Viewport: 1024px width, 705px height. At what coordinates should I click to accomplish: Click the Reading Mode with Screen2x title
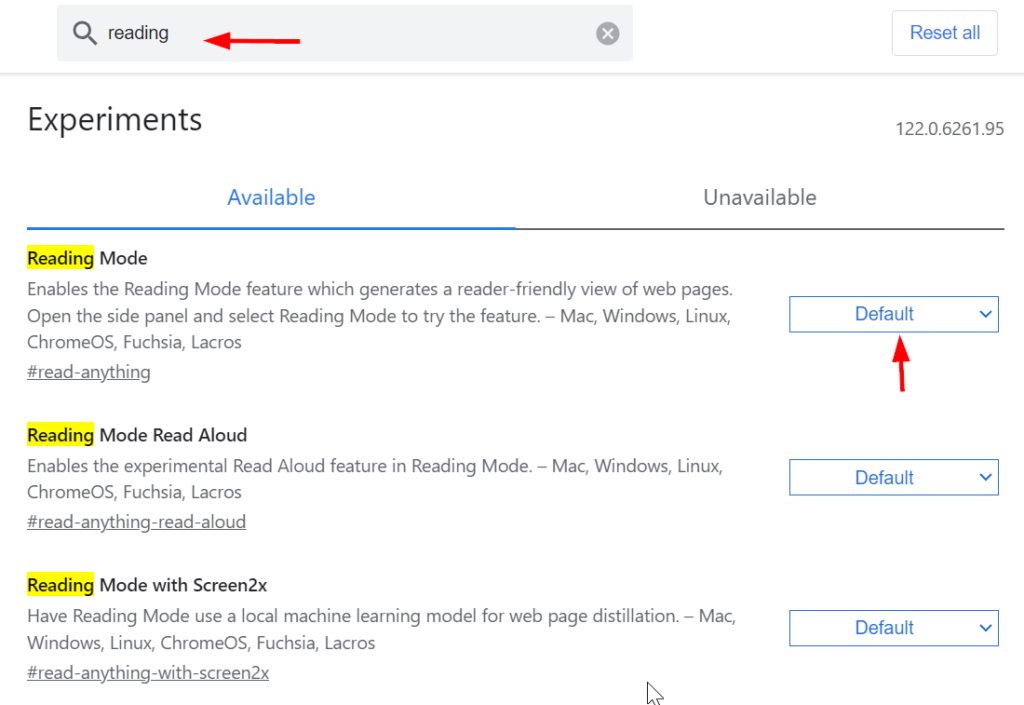point(148,586)
